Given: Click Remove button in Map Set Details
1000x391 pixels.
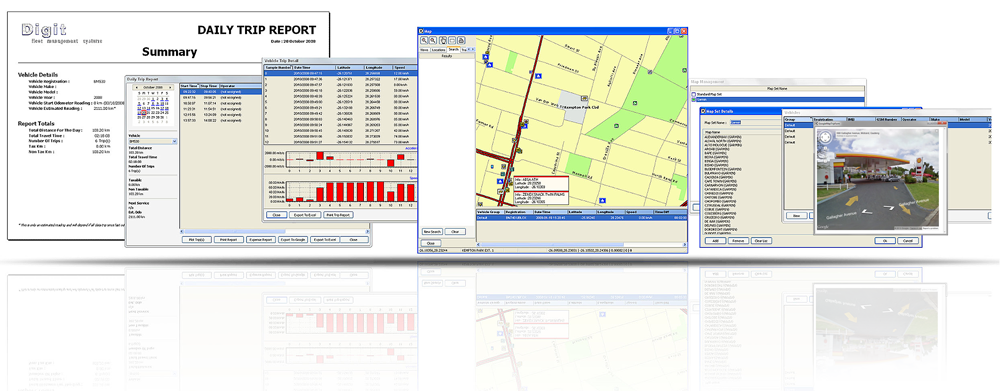Looking at the screenshot, I should tap(739, 240).
